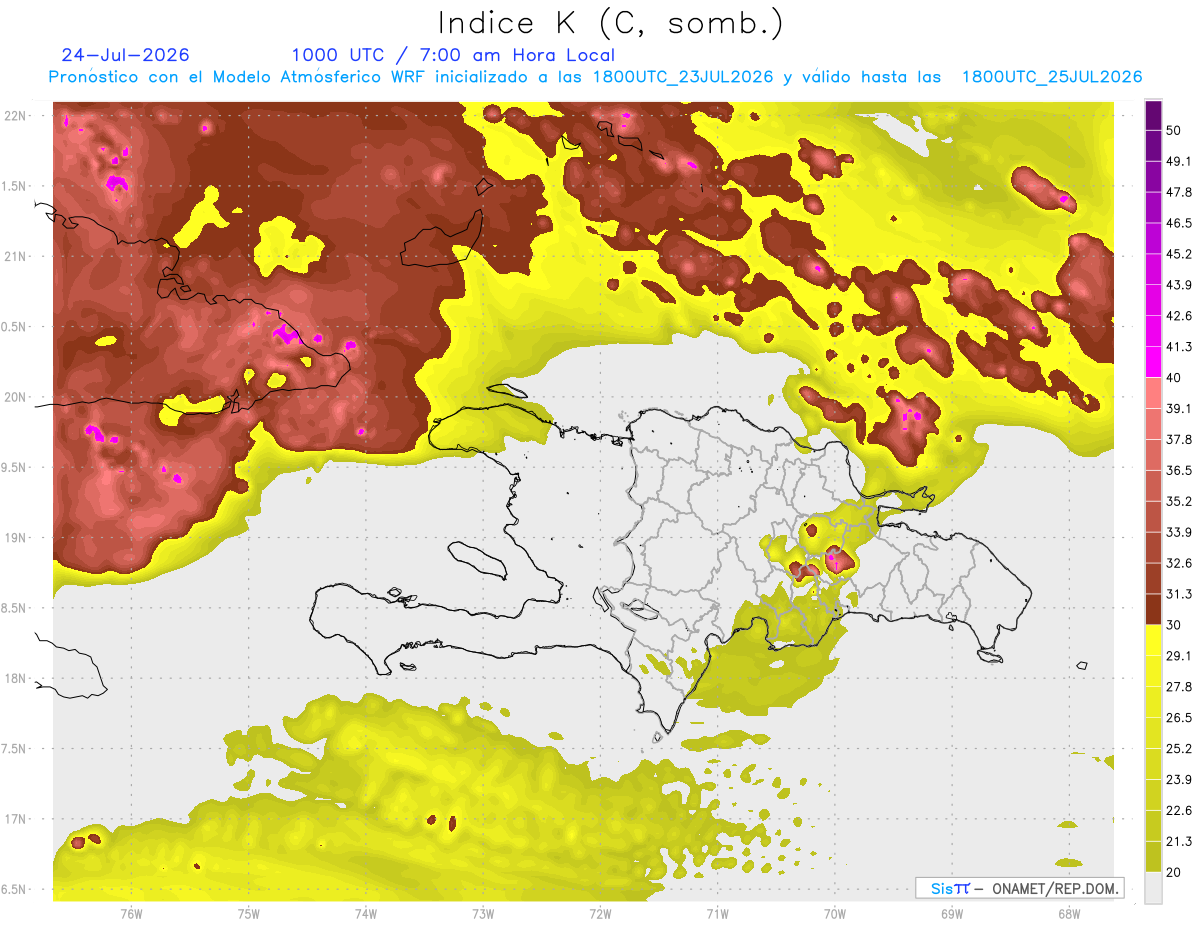
Task: Click colorbar value '31.3'
Action: coord(1179,594)
